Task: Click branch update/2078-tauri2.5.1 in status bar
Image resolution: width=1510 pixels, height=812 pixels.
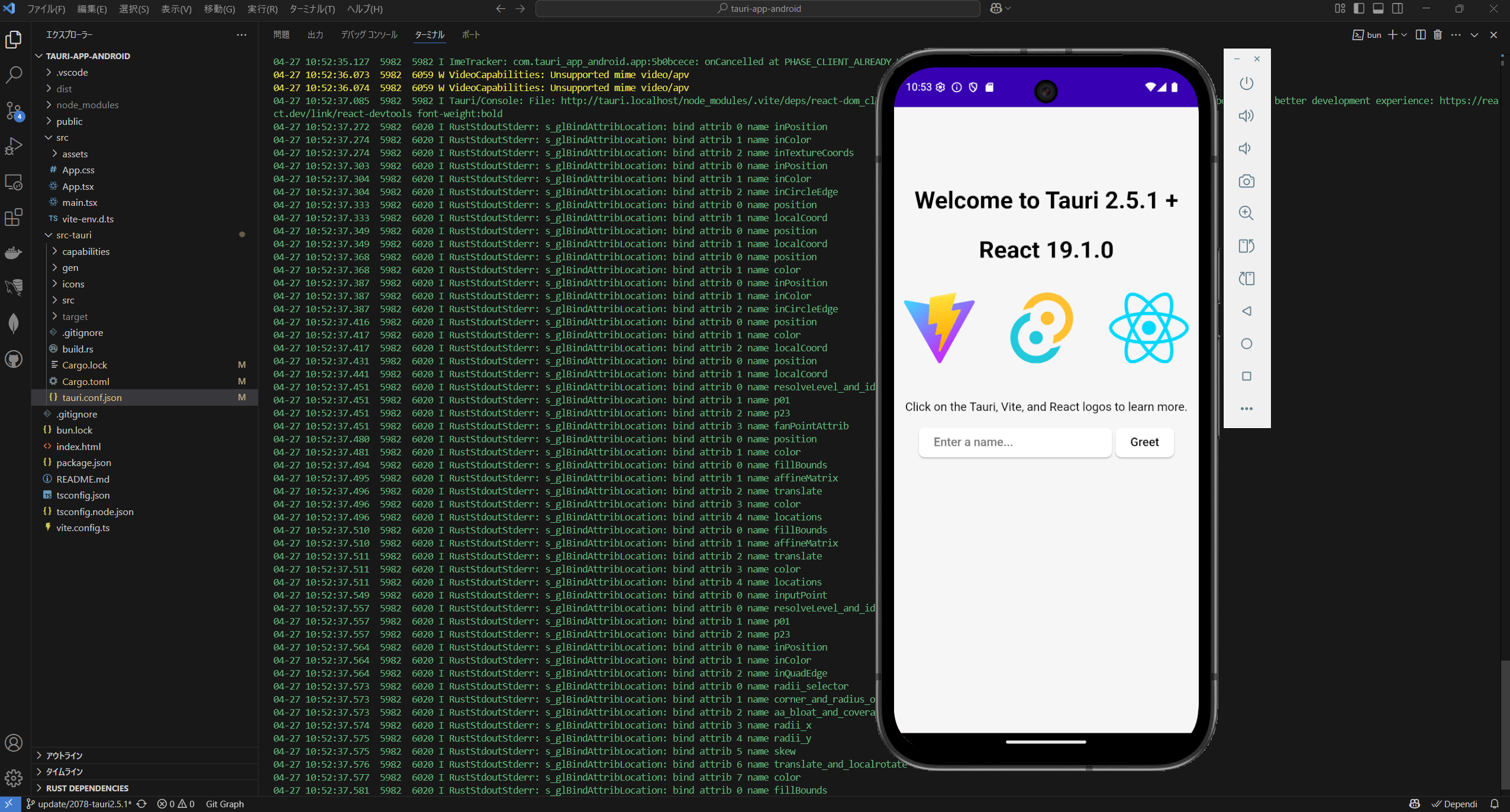Action: [79, 804]
